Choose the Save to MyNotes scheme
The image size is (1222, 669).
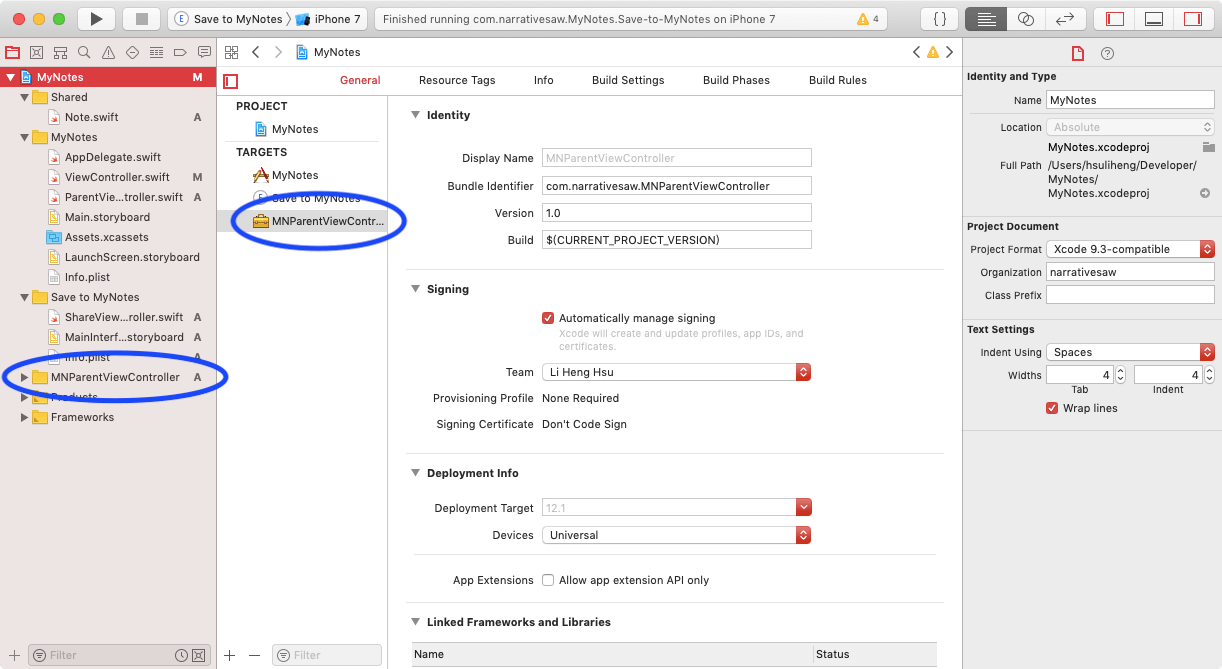[x=228, y=19]
